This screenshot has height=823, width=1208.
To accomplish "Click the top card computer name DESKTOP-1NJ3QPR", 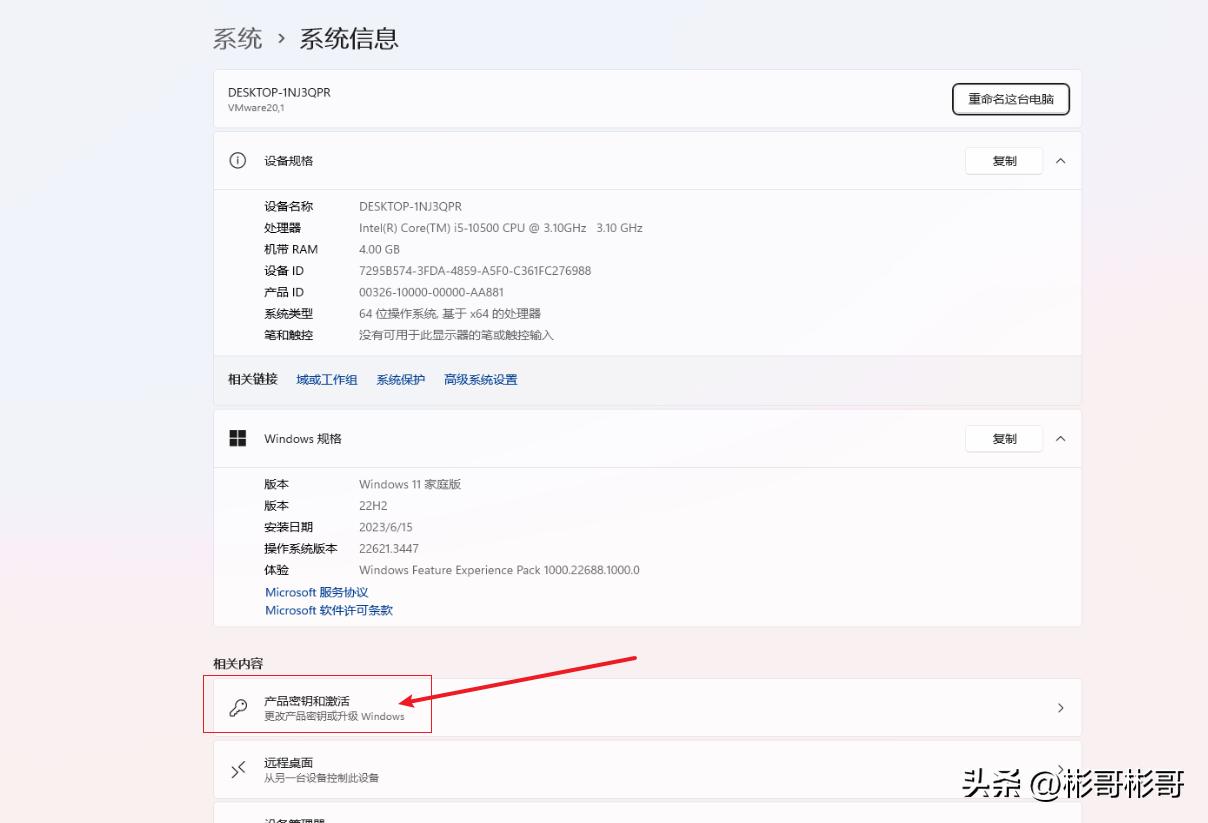I will [x=279, y=92].
